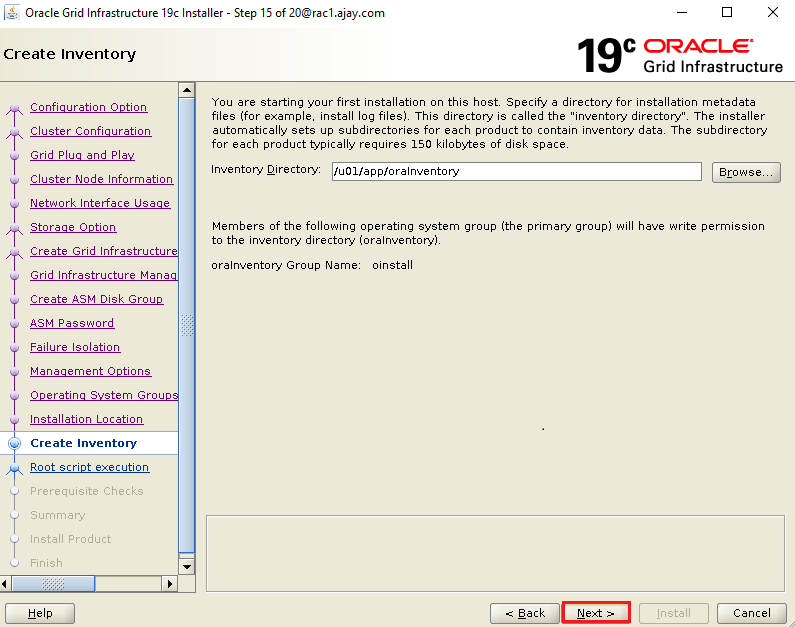Open Network Interface Usage step

click(x=100, y=203)
